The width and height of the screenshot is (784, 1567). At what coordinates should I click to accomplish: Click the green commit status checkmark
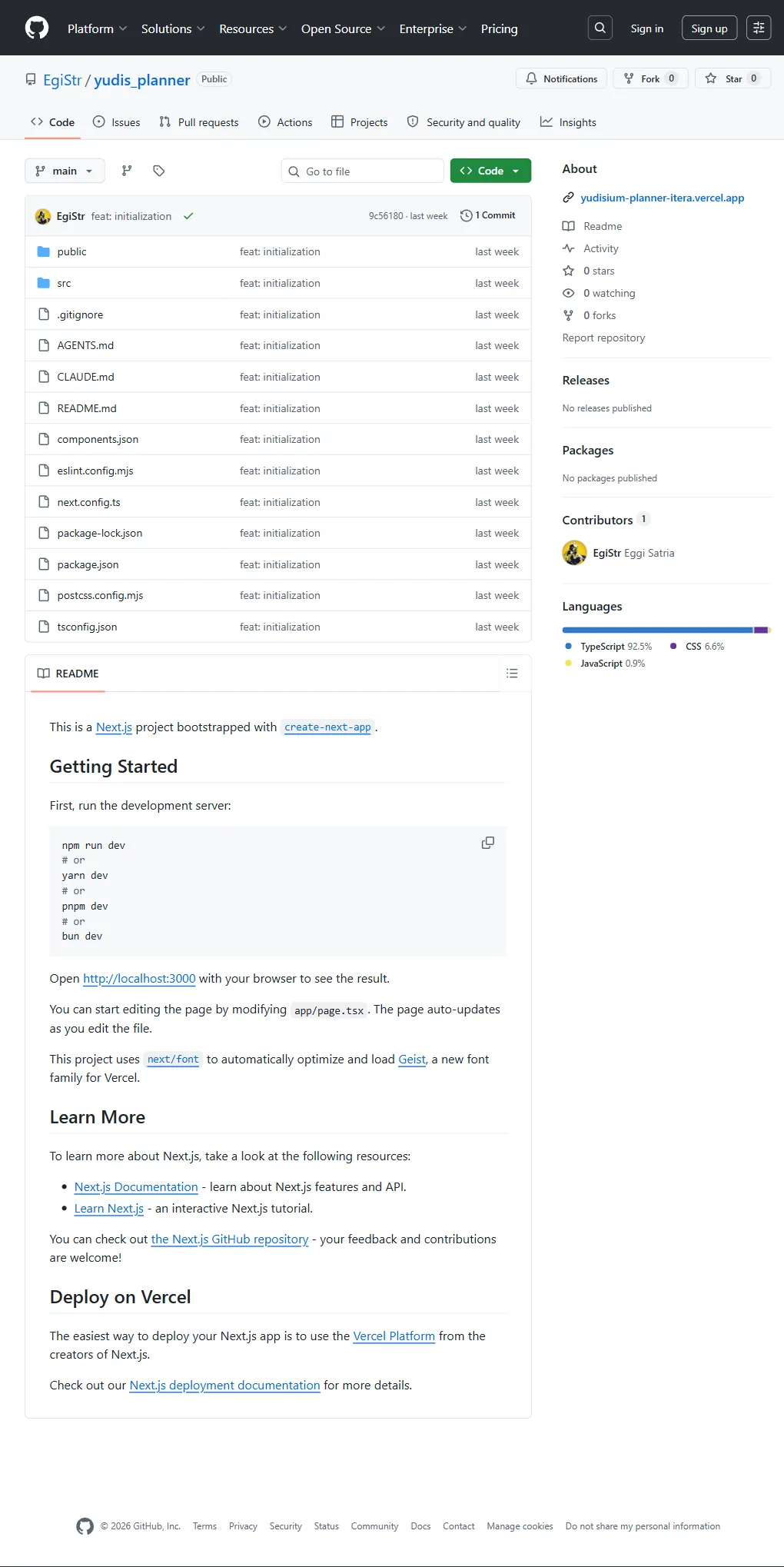tap(188, 216)
